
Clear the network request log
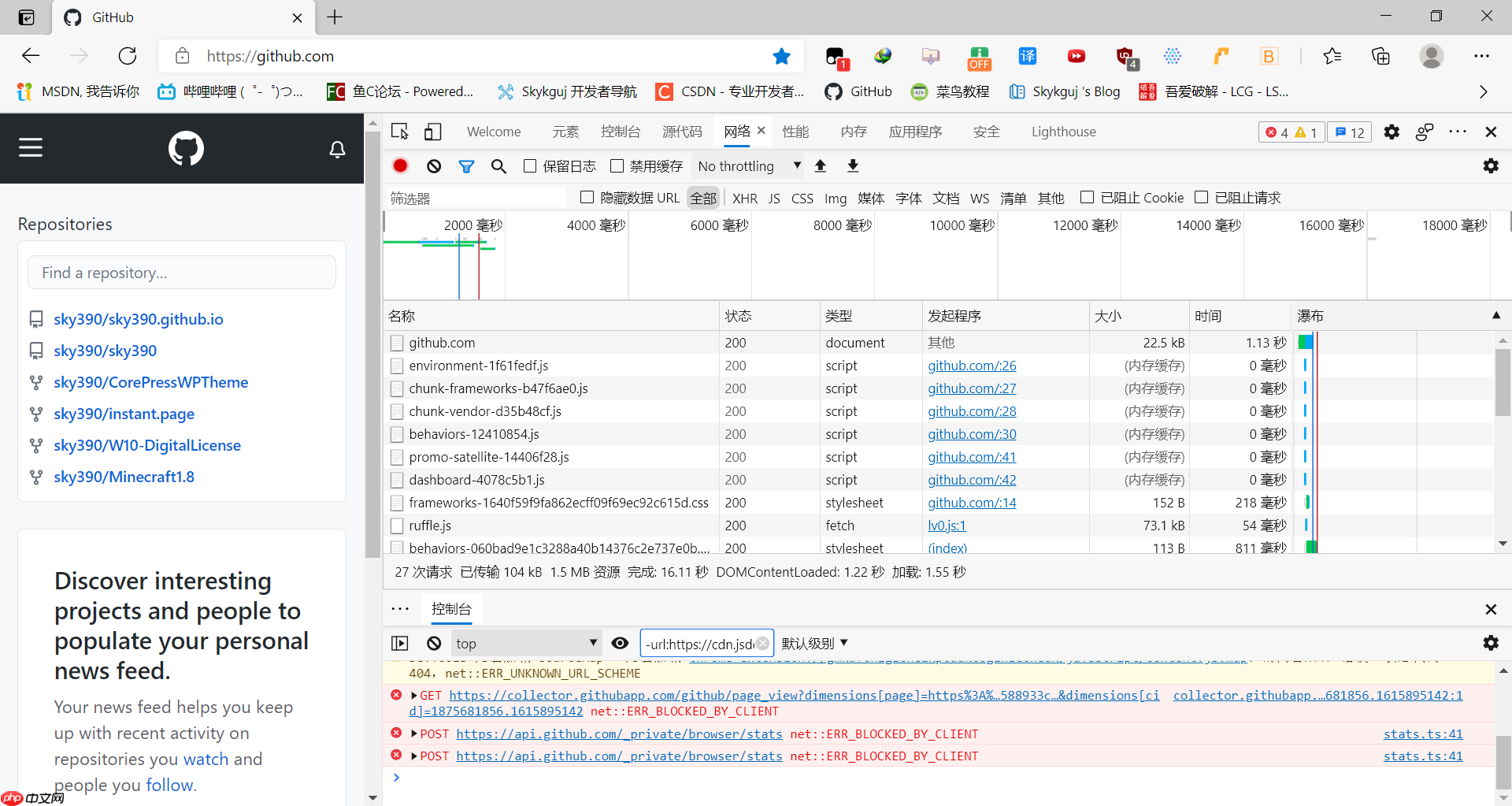pos(433,165)
